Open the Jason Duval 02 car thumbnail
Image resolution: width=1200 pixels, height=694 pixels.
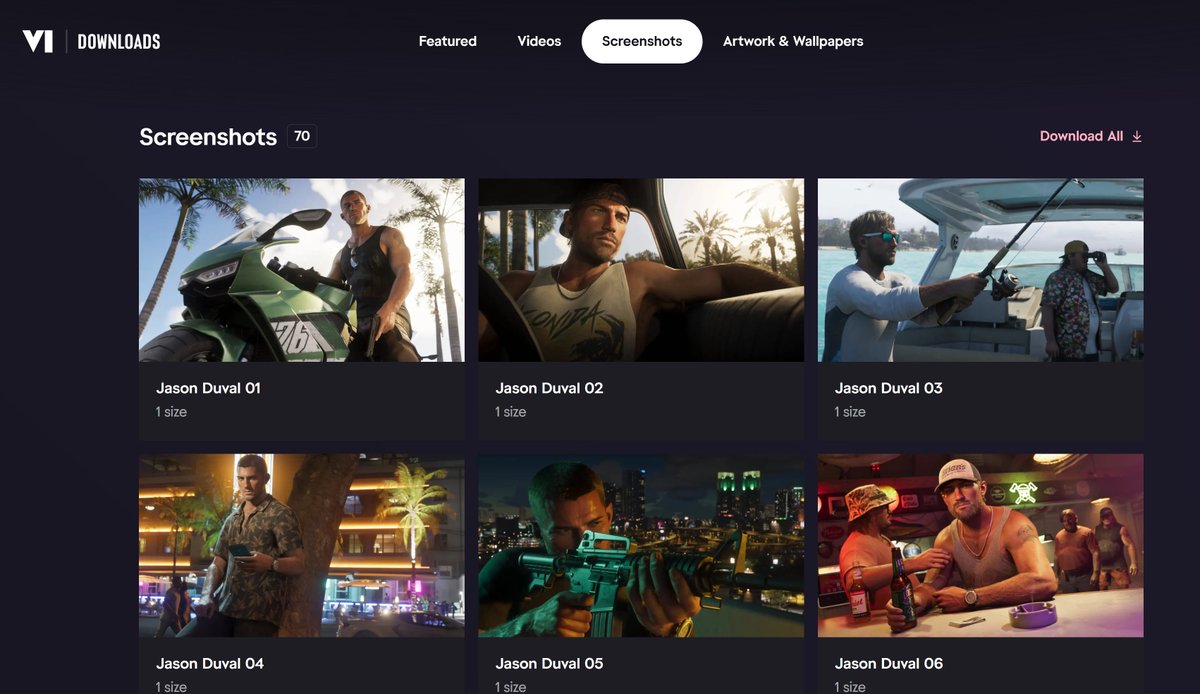click(641, 270)
